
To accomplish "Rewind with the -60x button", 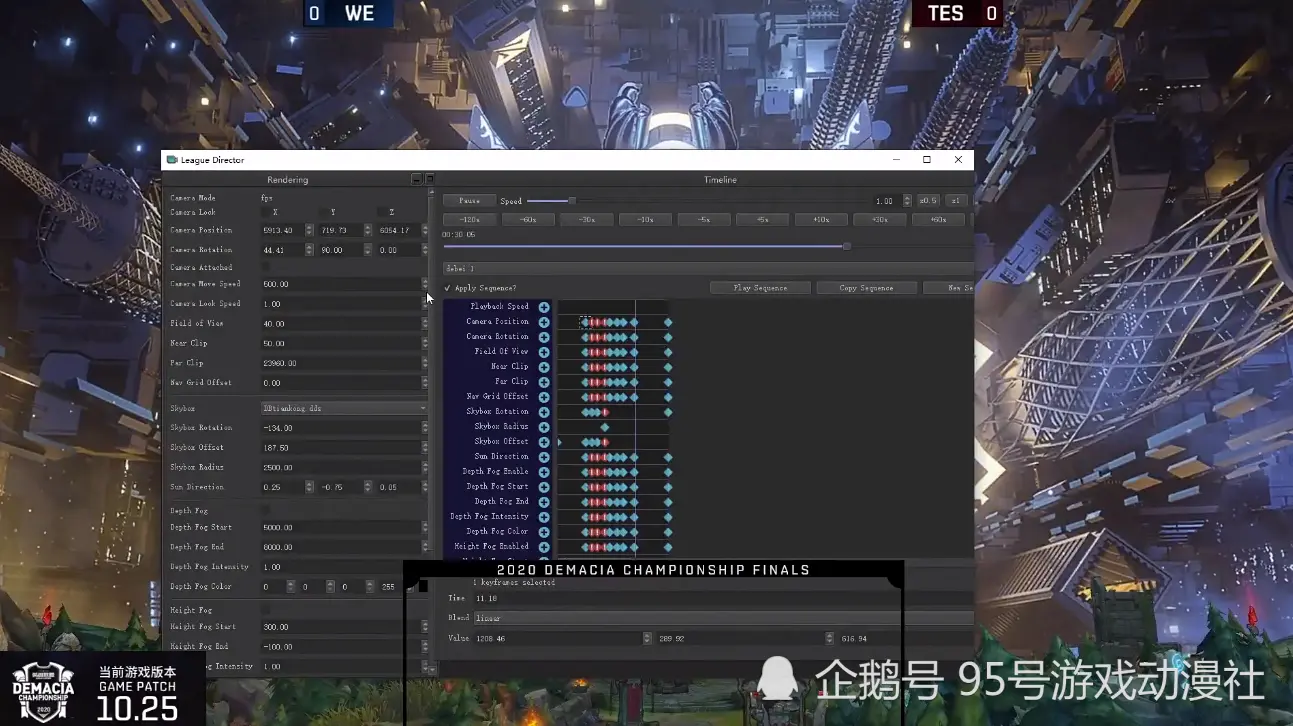I will [528, 220].
